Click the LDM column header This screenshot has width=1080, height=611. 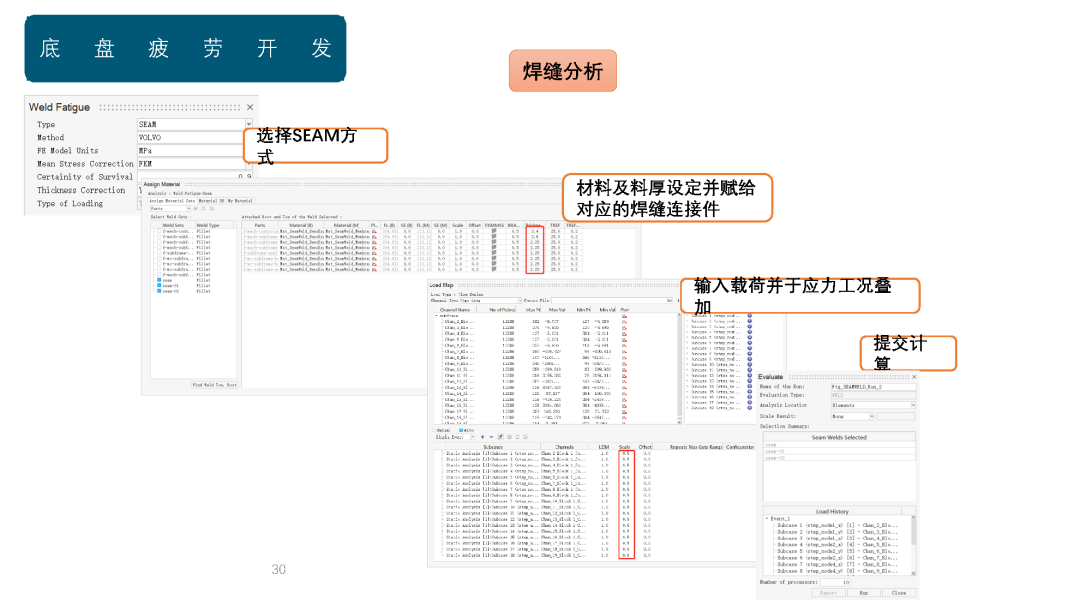604,447
